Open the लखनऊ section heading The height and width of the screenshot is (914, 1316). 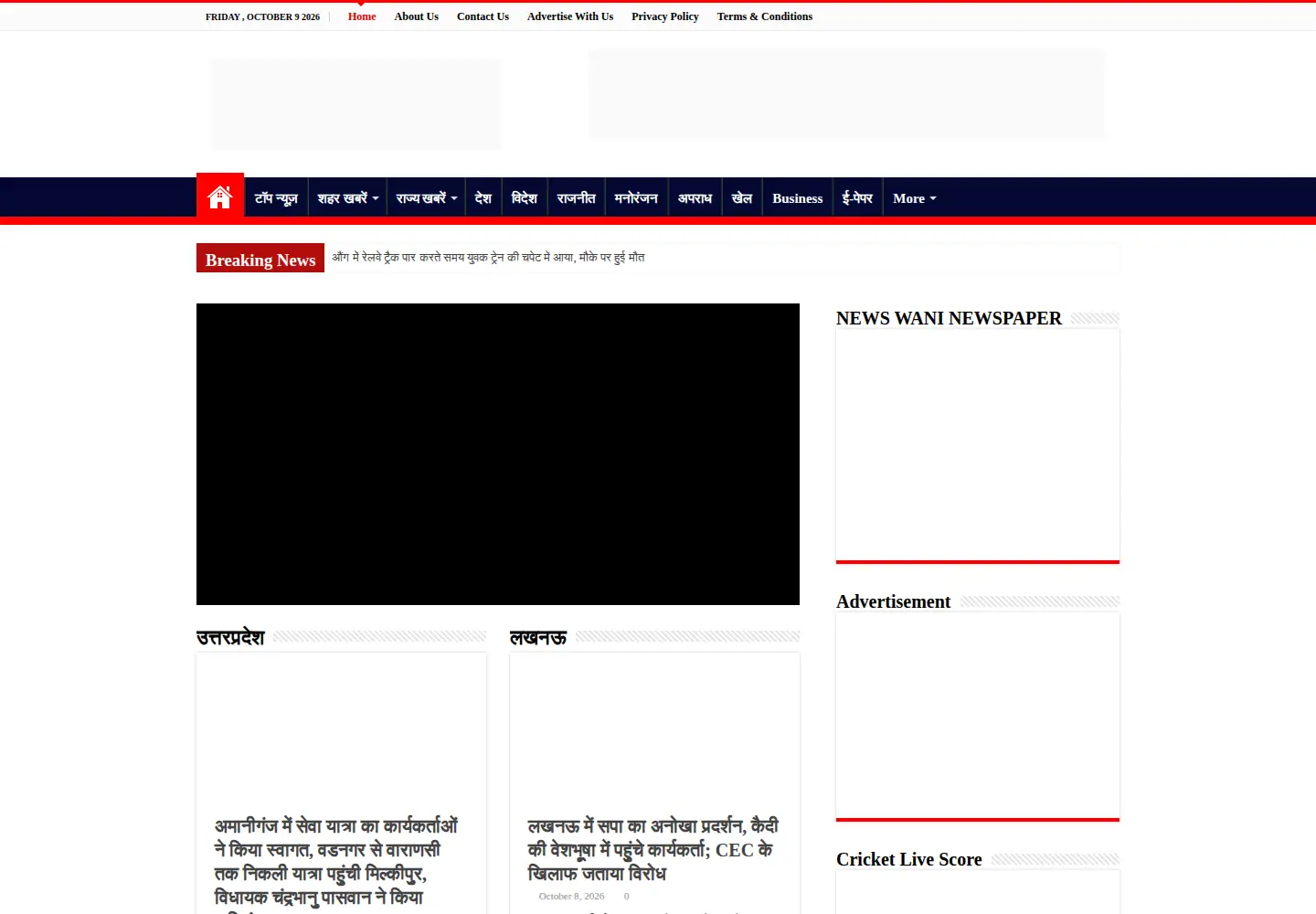pos(538,637)
